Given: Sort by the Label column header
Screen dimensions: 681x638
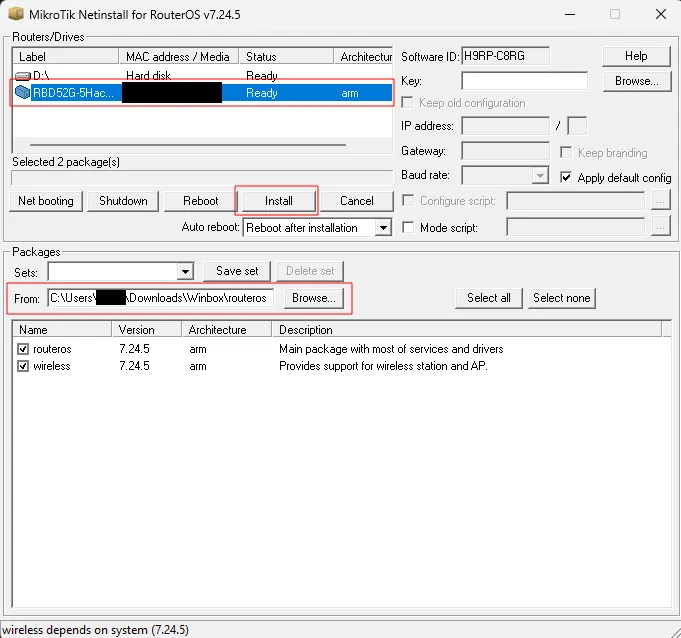Looking at the screenshot, I should [x=66, y=56].
